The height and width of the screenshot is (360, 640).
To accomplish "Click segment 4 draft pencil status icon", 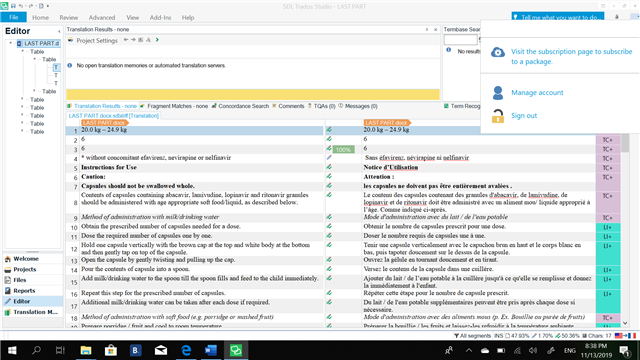I will [329, 158].
